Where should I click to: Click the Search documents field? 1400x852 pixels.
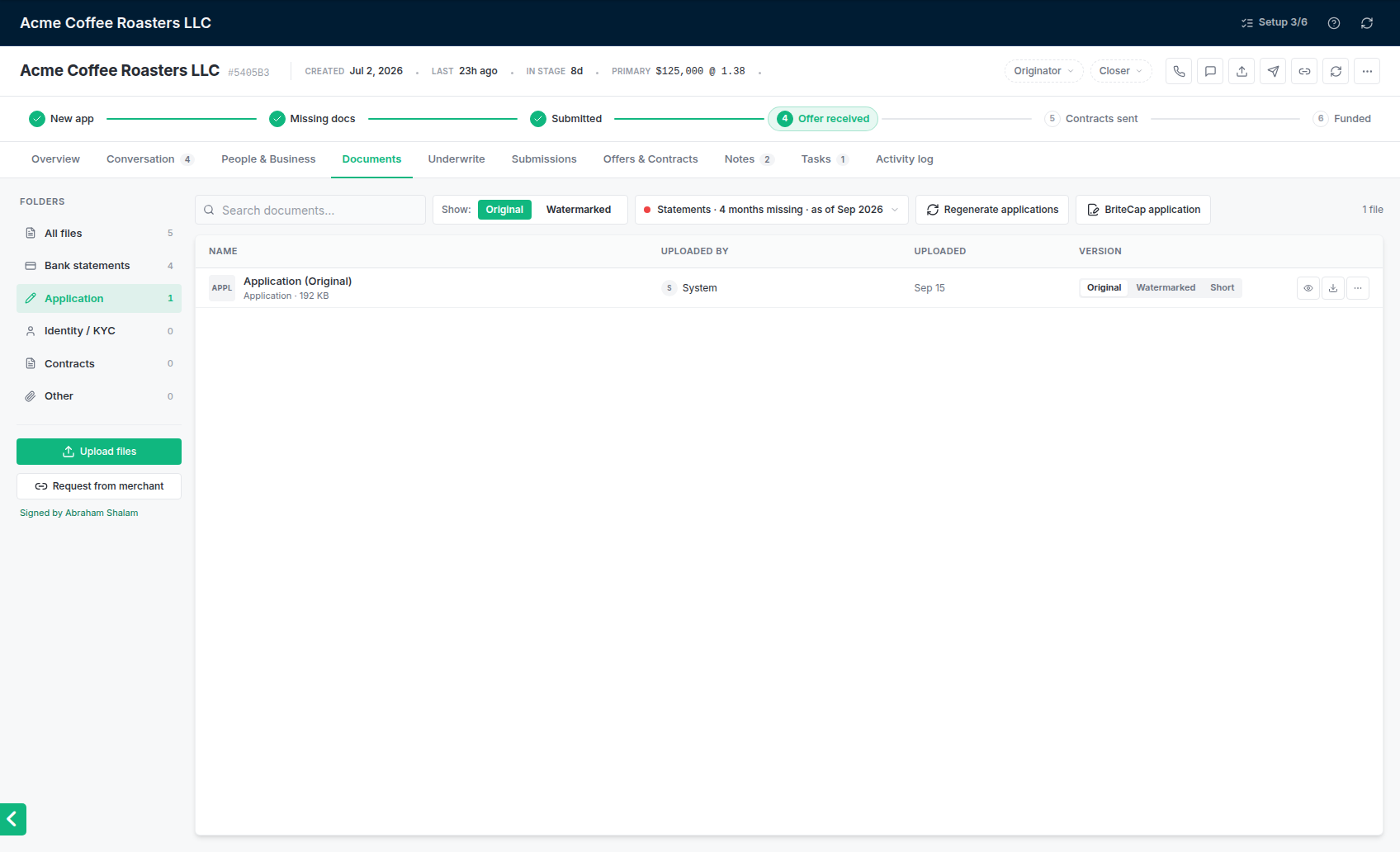click(x=310, y=210)
